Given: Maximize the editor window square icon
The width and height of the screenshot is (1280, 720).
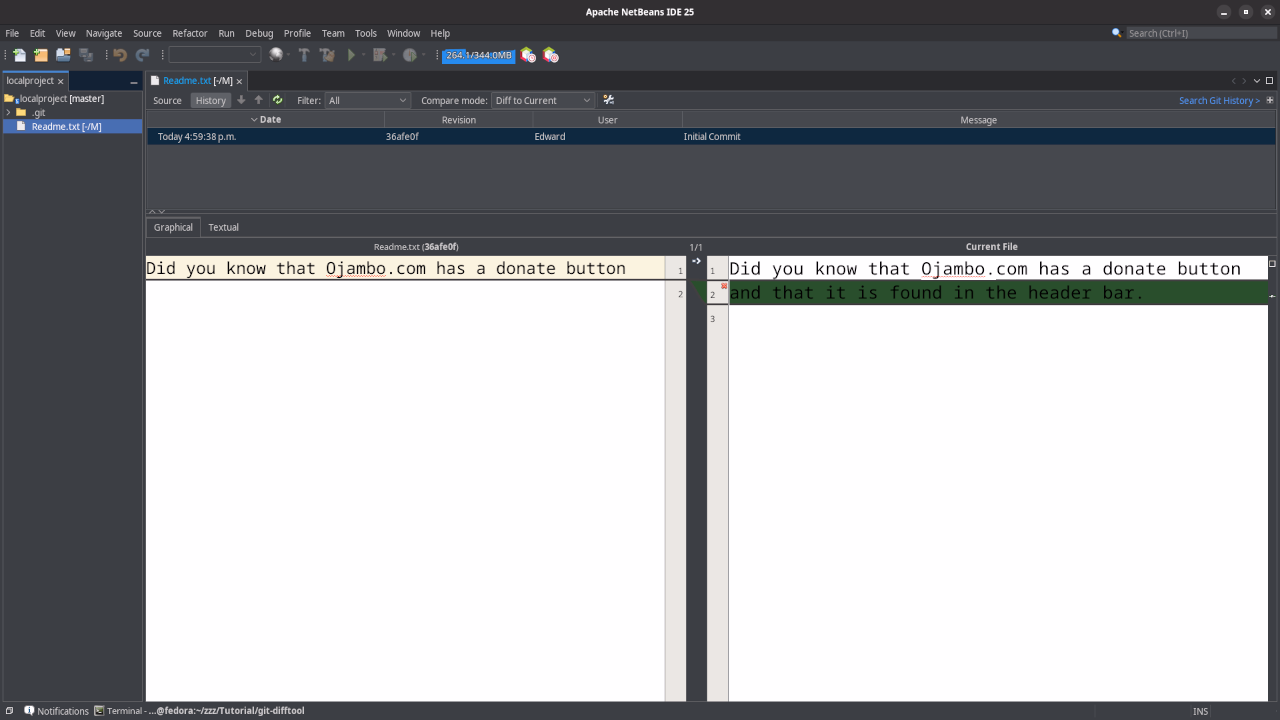Looking at the screenshot, I should (x=1270, y=81).
